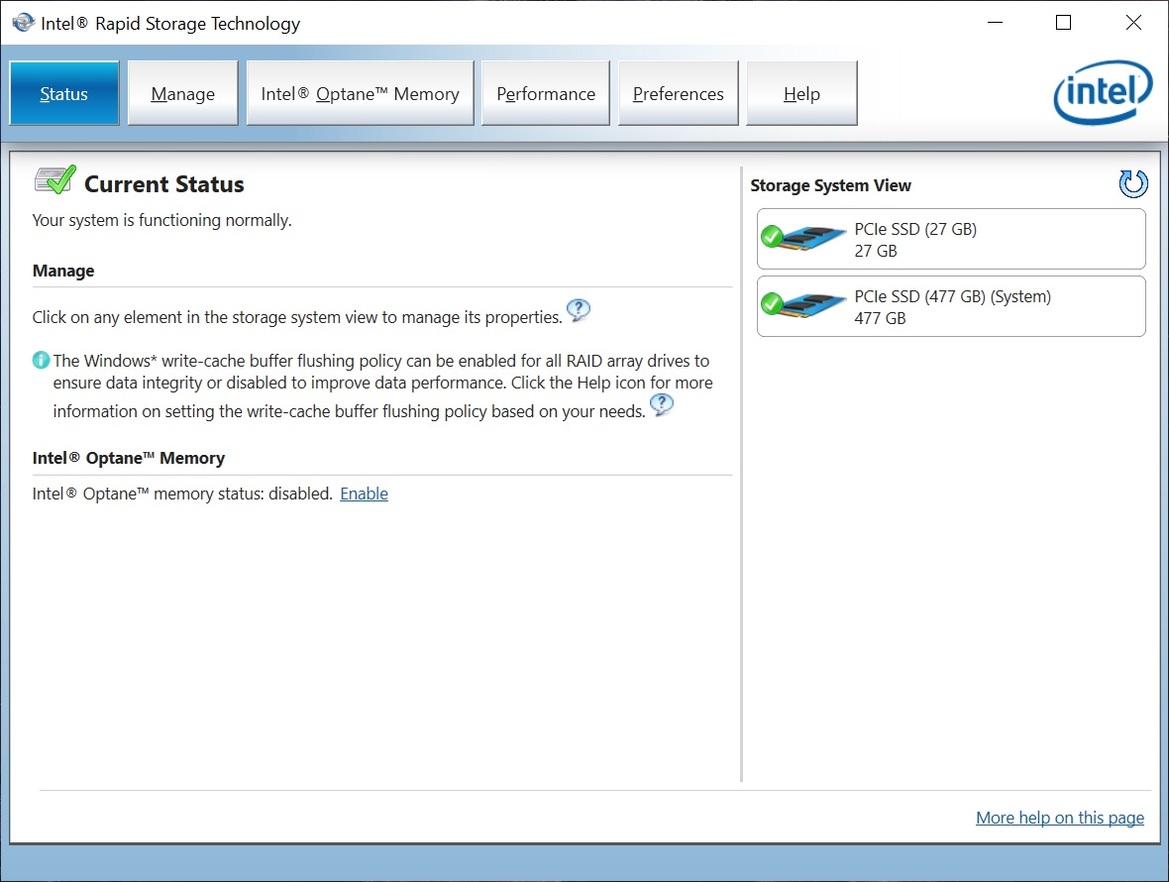Click the 'Storage System View' heading
1169x882 pixels.
(x=831, y=186)
